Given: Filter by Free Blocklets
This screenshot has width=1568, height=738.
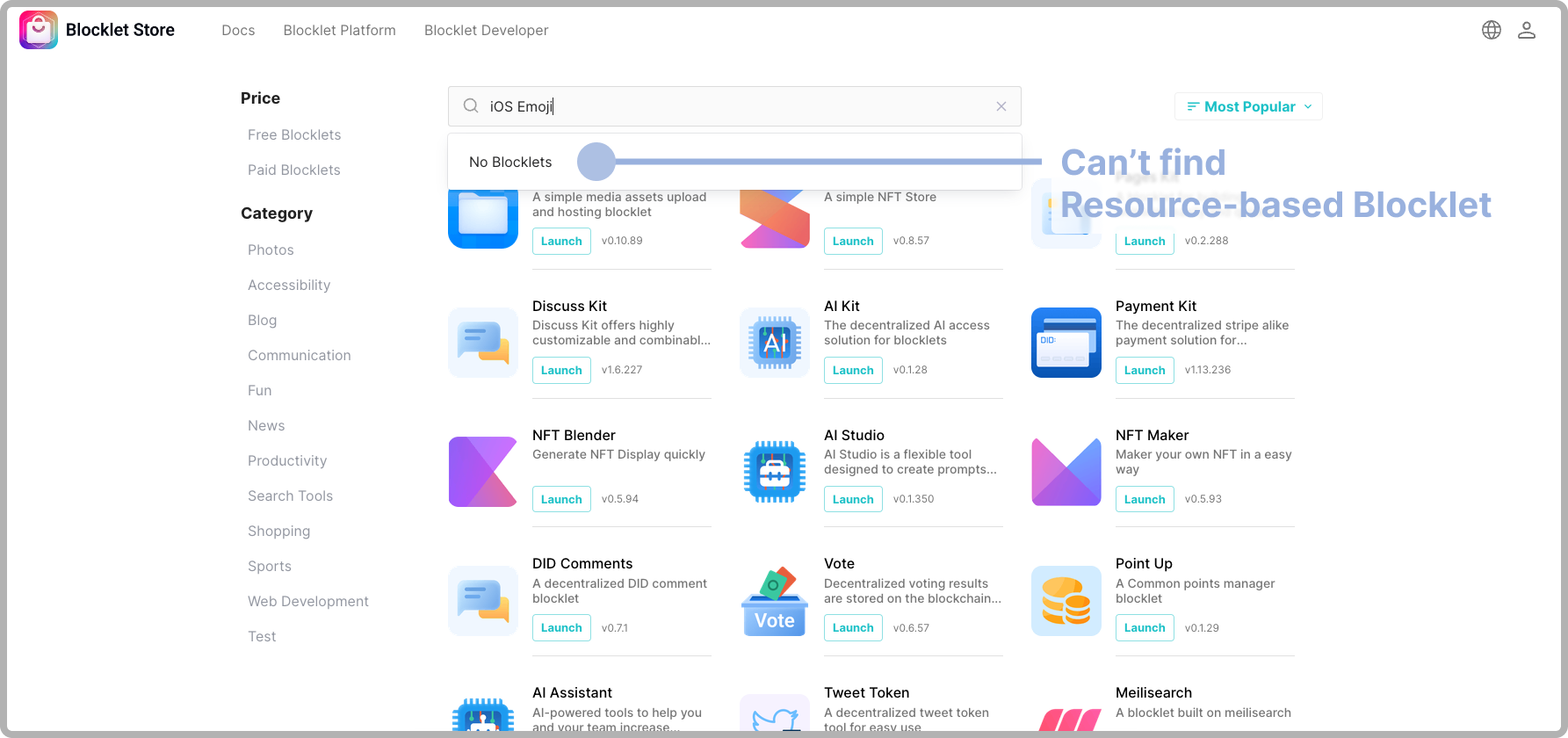Looking at the screenshot, I should tap(294, 134).
